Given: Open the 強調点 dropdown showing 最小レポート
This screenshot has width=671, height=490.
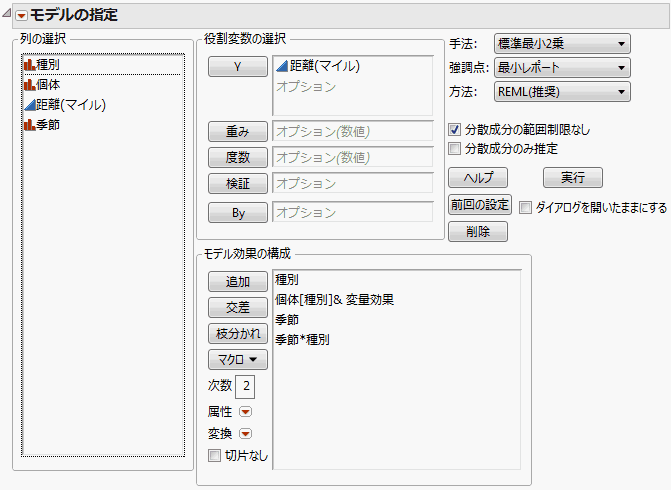Looking at the screenshot, I should [562, 68].
